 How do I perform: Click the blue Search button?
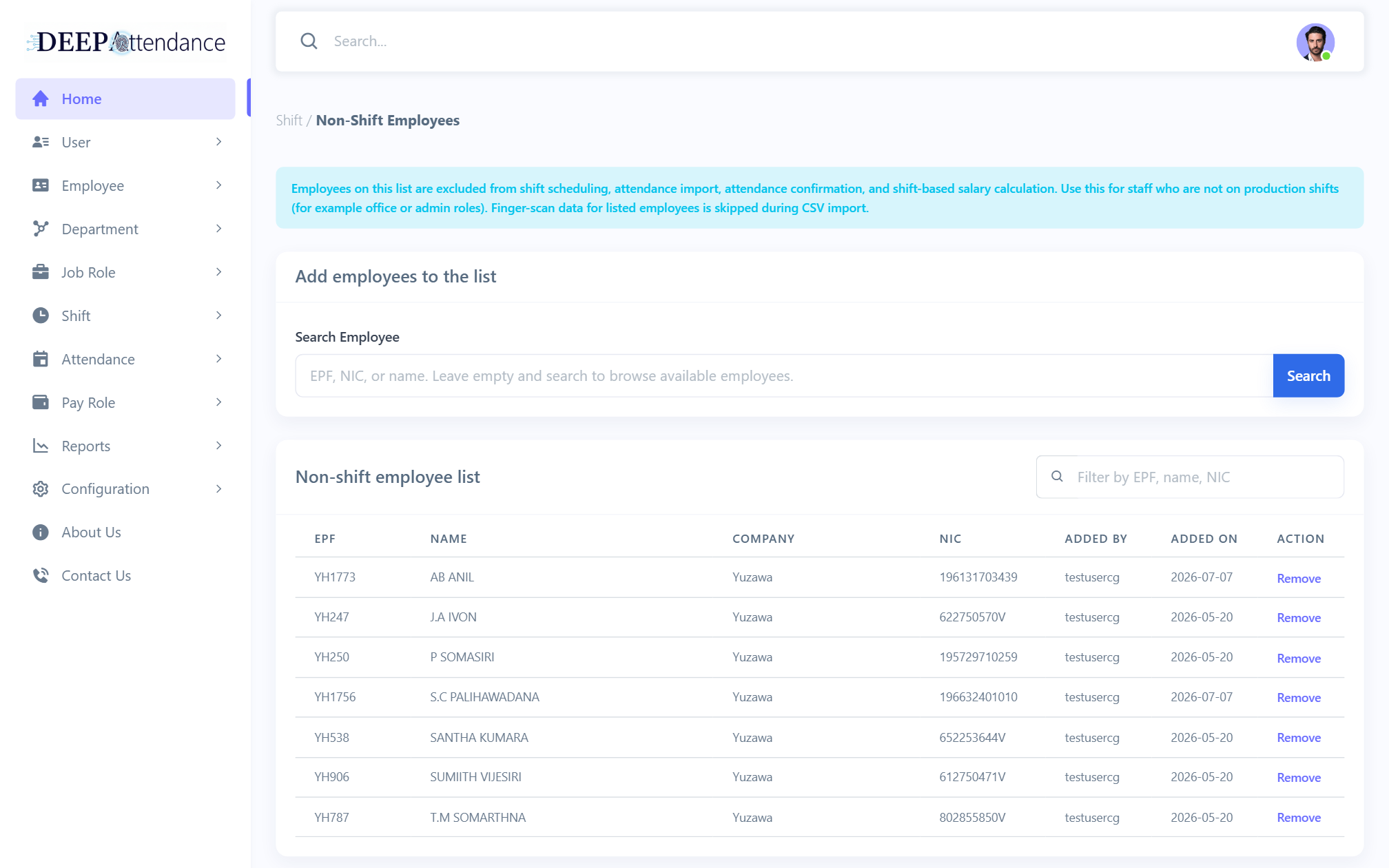[1308, 375]
